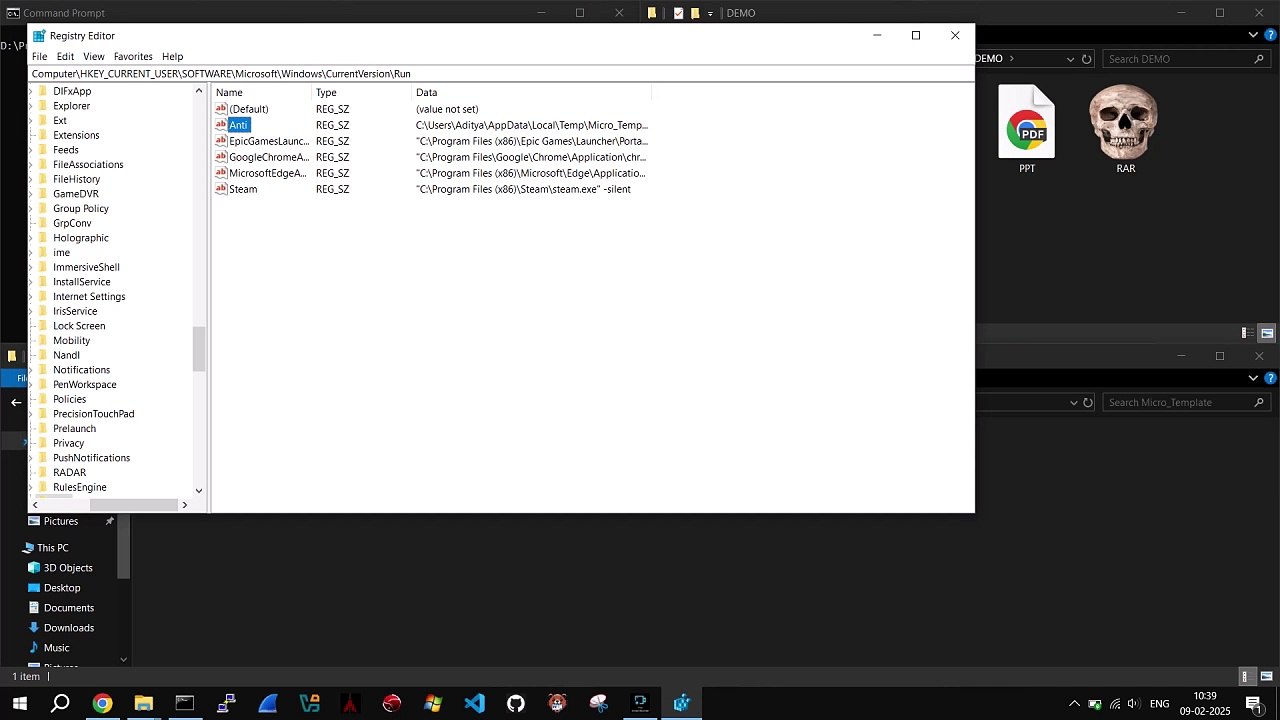This screenshot has width=1280, height=720.
Task: Select the (Default) value's string icon
Action: 221,109
